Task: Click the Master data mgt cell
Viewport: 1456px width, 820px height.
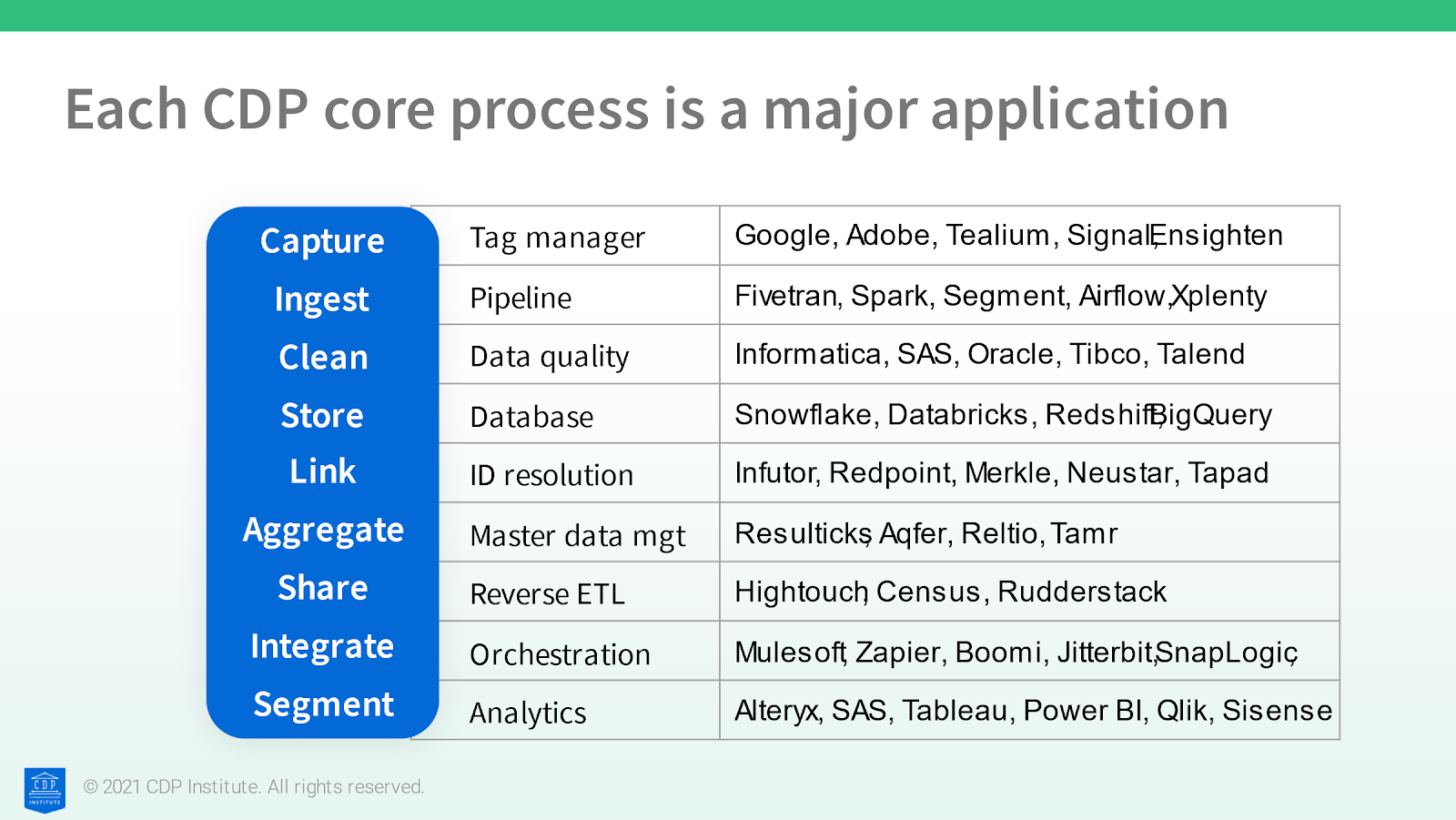Action: [x=577, y=536]
